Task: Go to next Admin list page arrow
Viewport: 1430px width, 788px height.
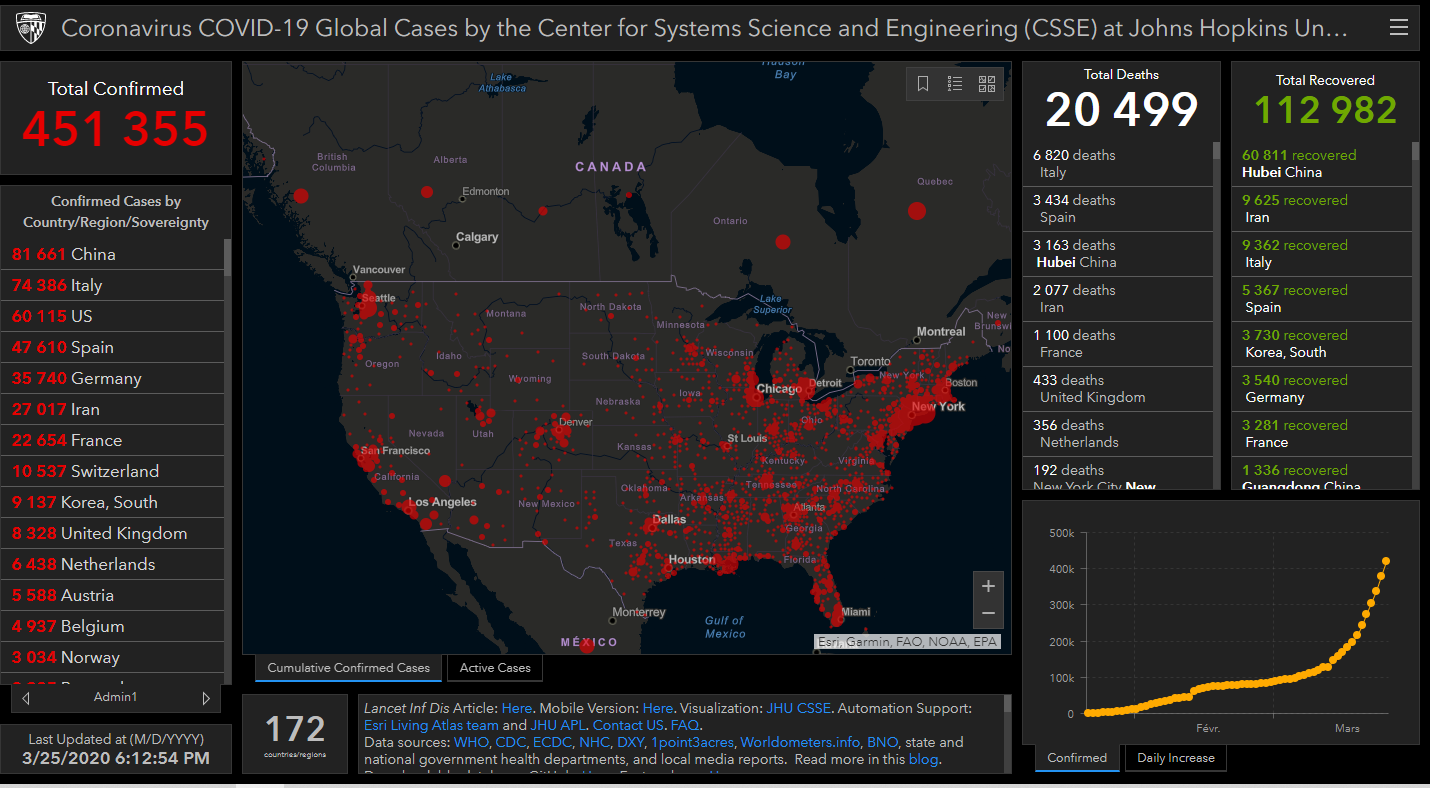Action: pyautogui.click(x=206, y=697)
